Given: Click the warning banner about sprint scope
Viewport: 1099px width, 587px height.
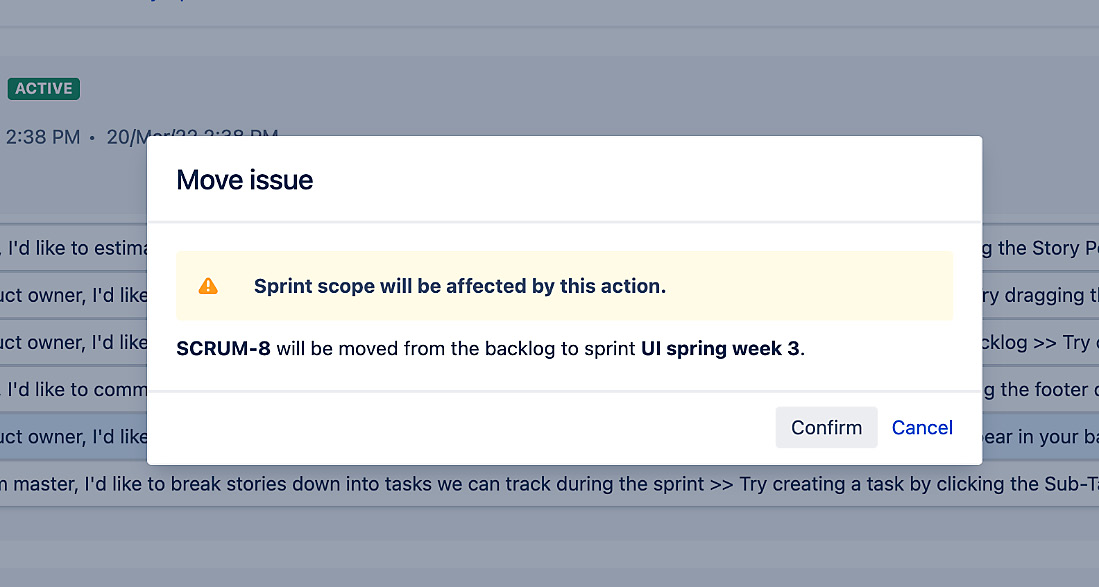Looking at the screenshot, I should coord(565,285).
